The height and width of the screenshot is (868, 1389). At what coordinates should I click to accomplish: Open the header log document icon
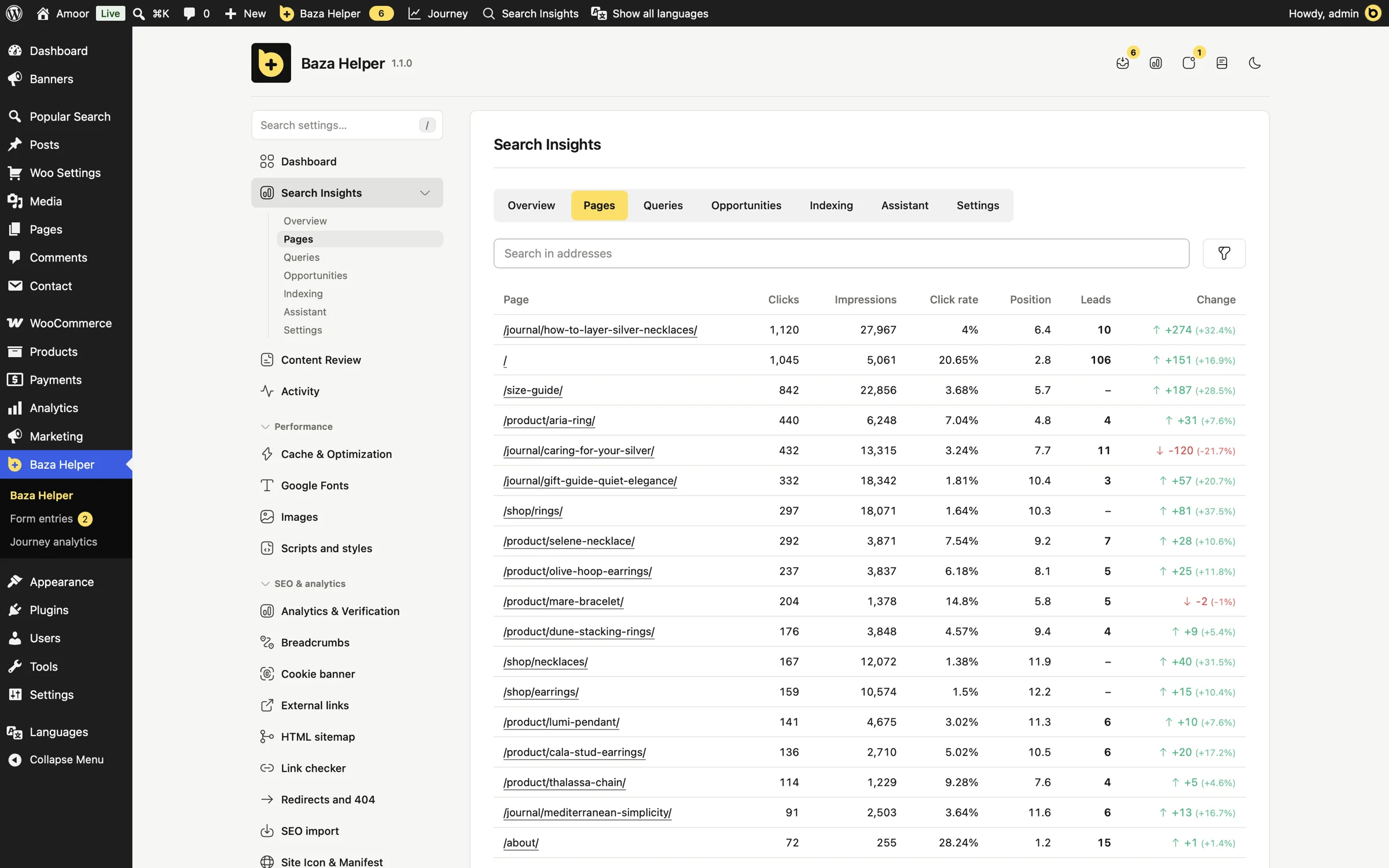coord(1221,63)
